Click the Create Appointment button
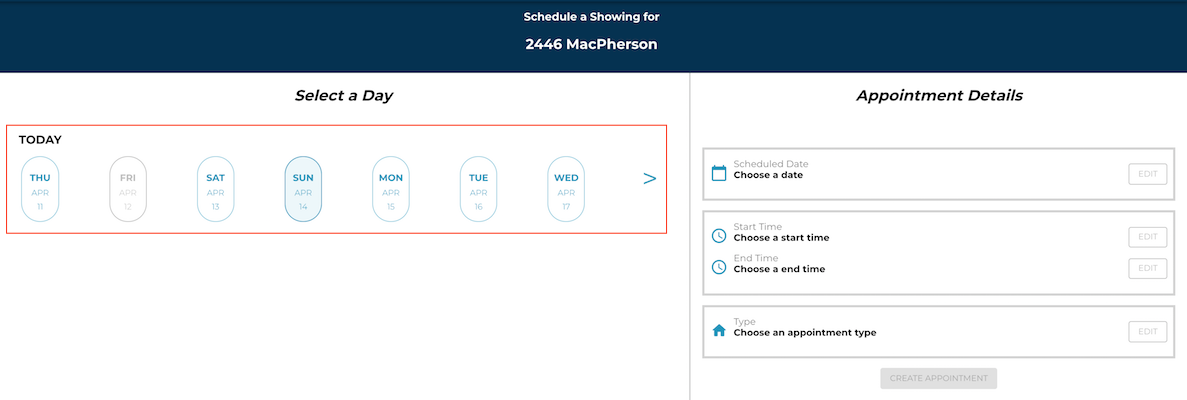The height and width of the screenshot is (400, 1187). pyautogui.click(x=939, y=378)
